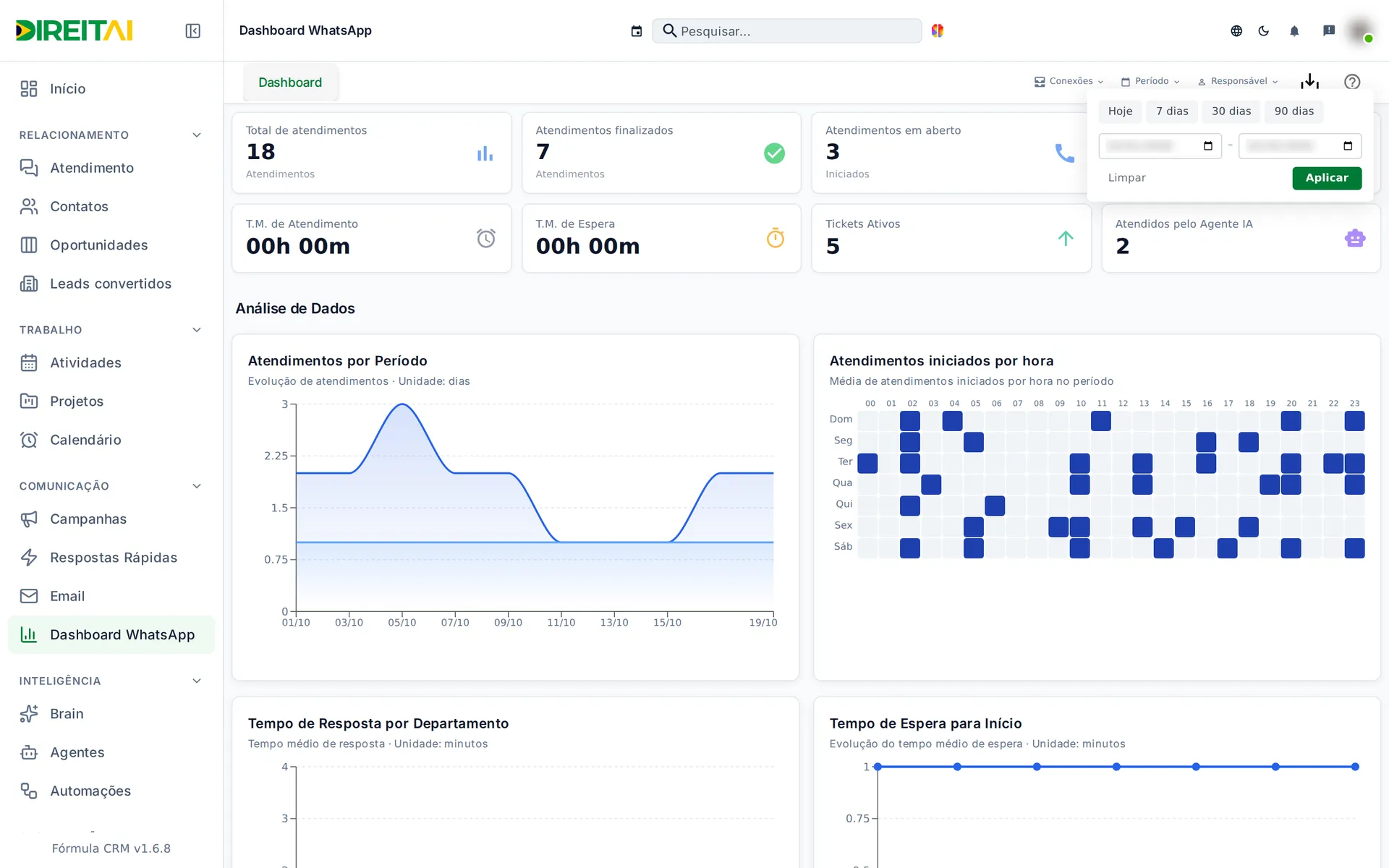
Task: Click the bar chart icon in Total de atendimentos
Action: coord(485,153)
